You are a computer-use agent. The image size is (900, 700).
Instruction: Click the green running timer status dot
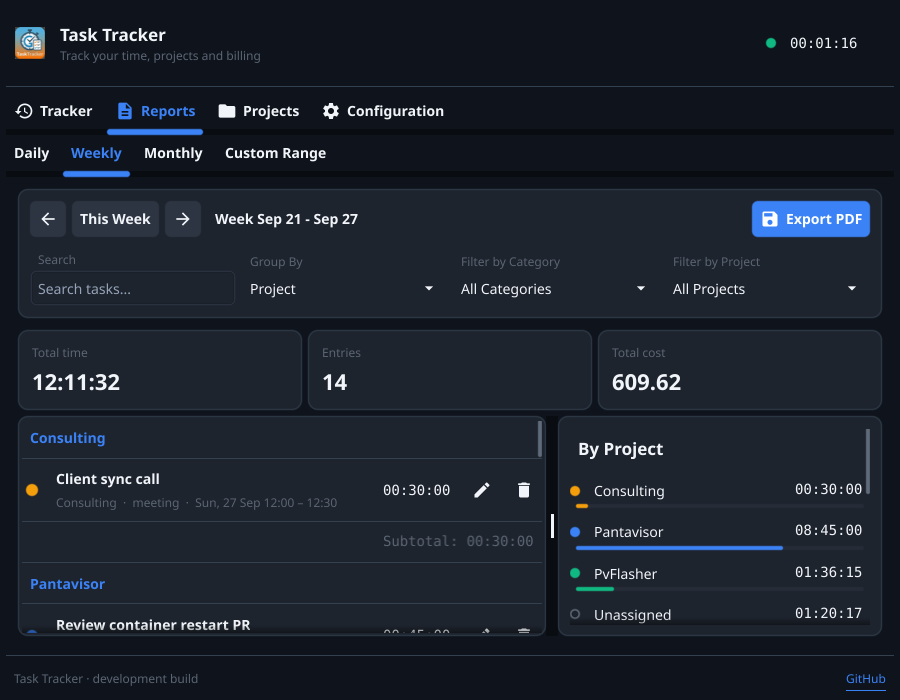771,43
